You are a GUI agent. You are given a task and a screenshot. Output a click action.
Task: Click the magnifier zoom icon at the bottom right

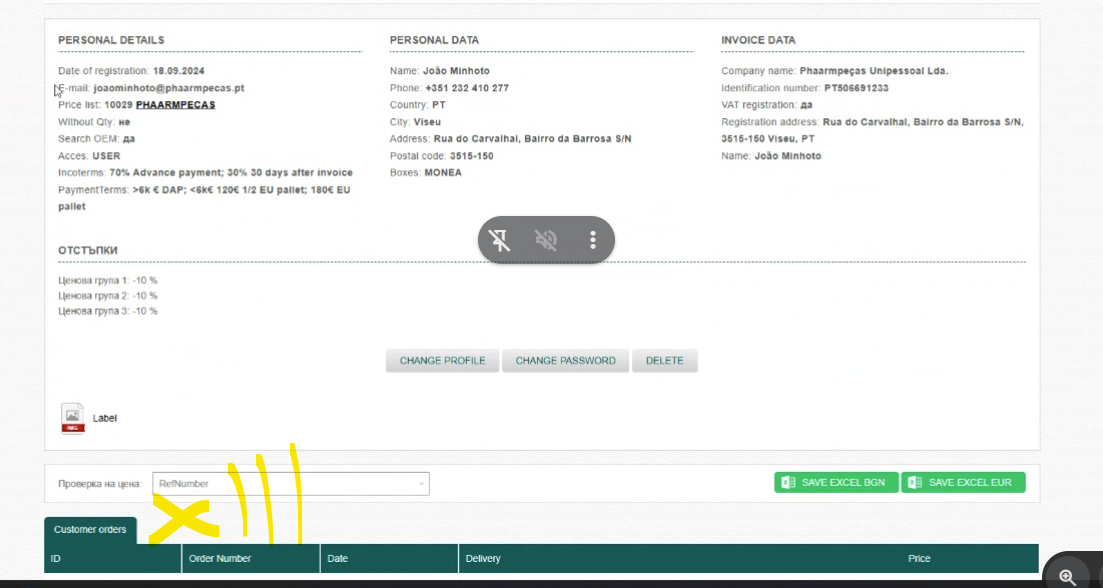pyautogui.click(x=1067, y=577)
